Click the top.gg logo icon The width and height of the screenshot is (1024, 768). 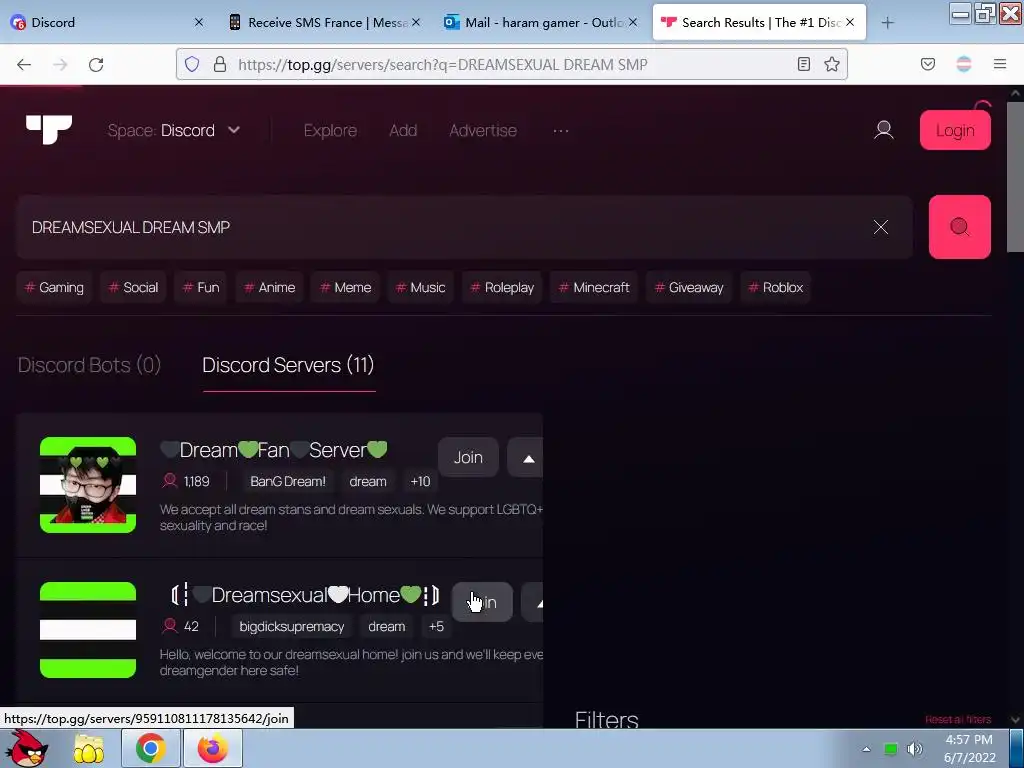coord(49,129)
